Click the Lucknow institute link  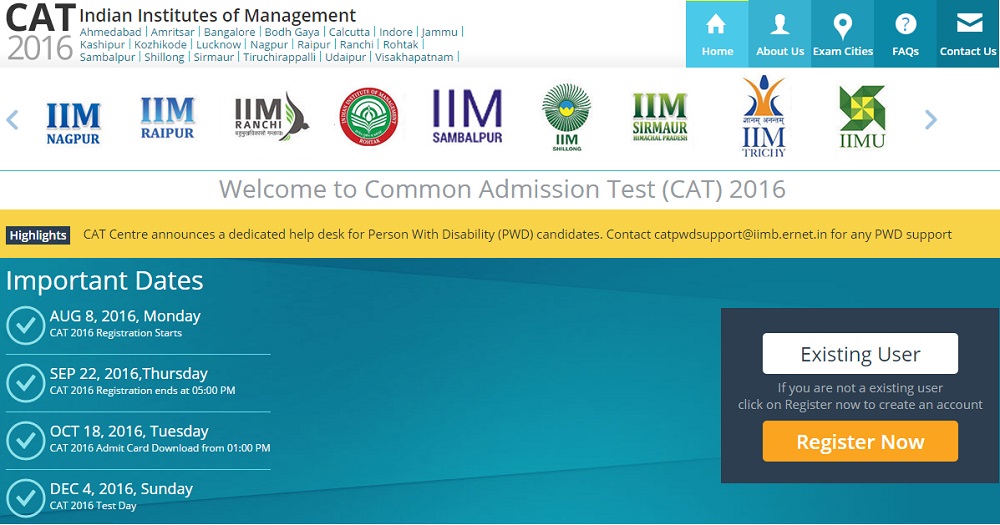(219, 45)
